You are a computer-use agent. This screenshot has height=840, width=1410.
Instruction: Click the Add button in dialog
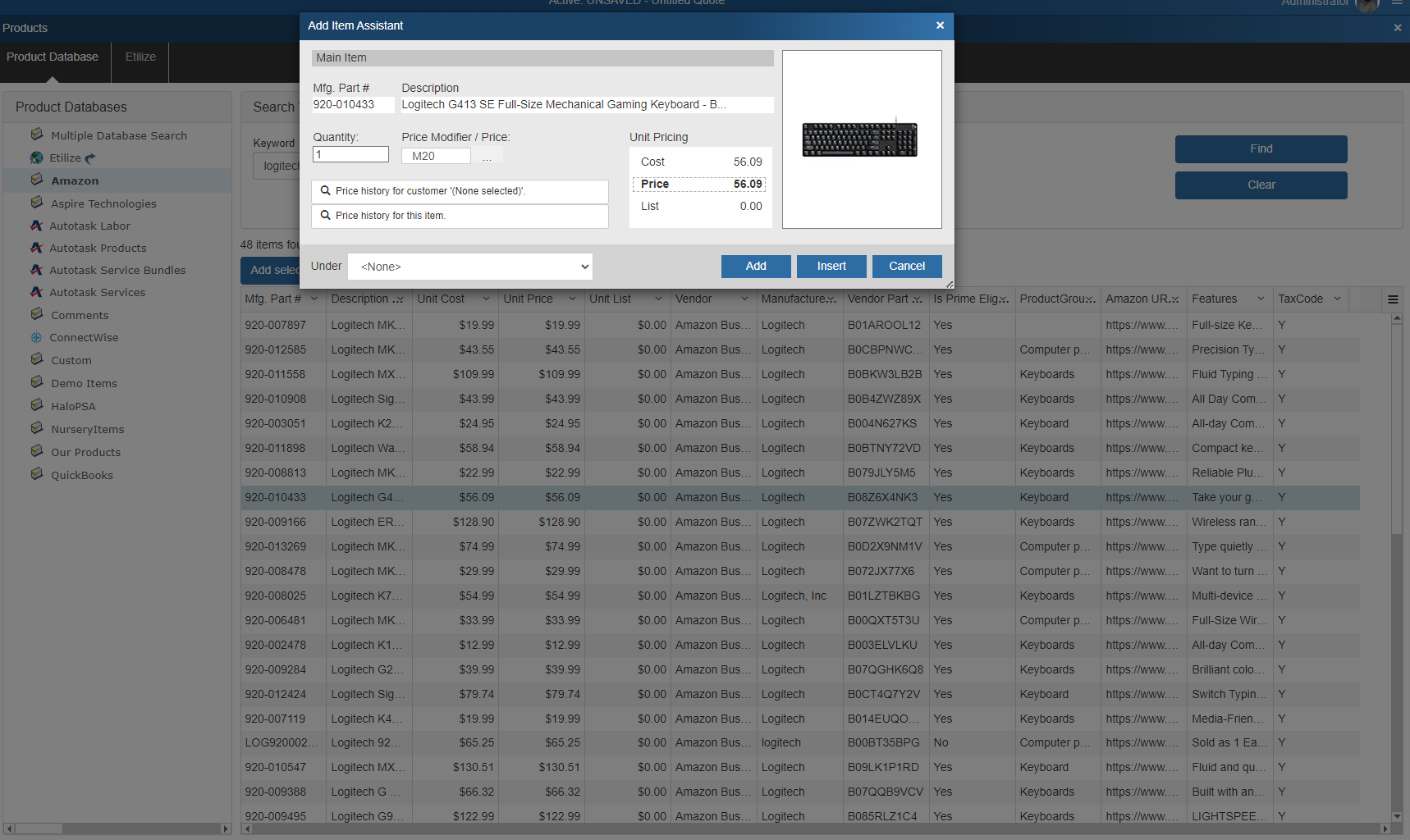(756, 267)
